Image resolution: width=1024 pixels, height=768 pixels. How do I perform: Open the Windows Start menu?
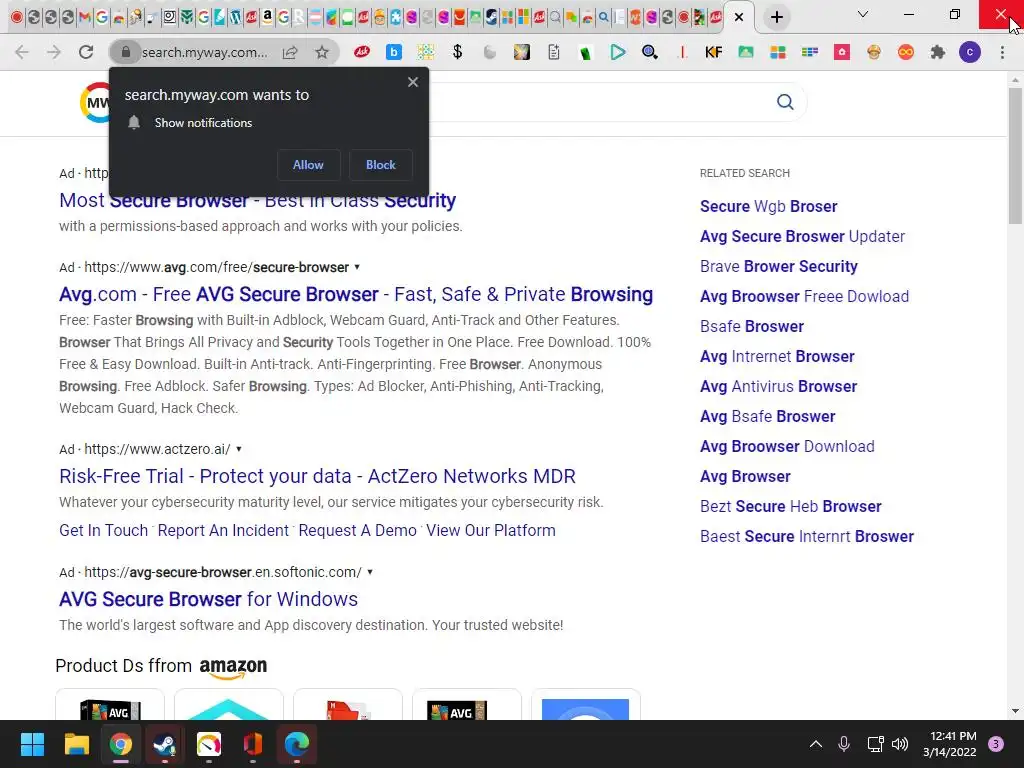[32, 744]
